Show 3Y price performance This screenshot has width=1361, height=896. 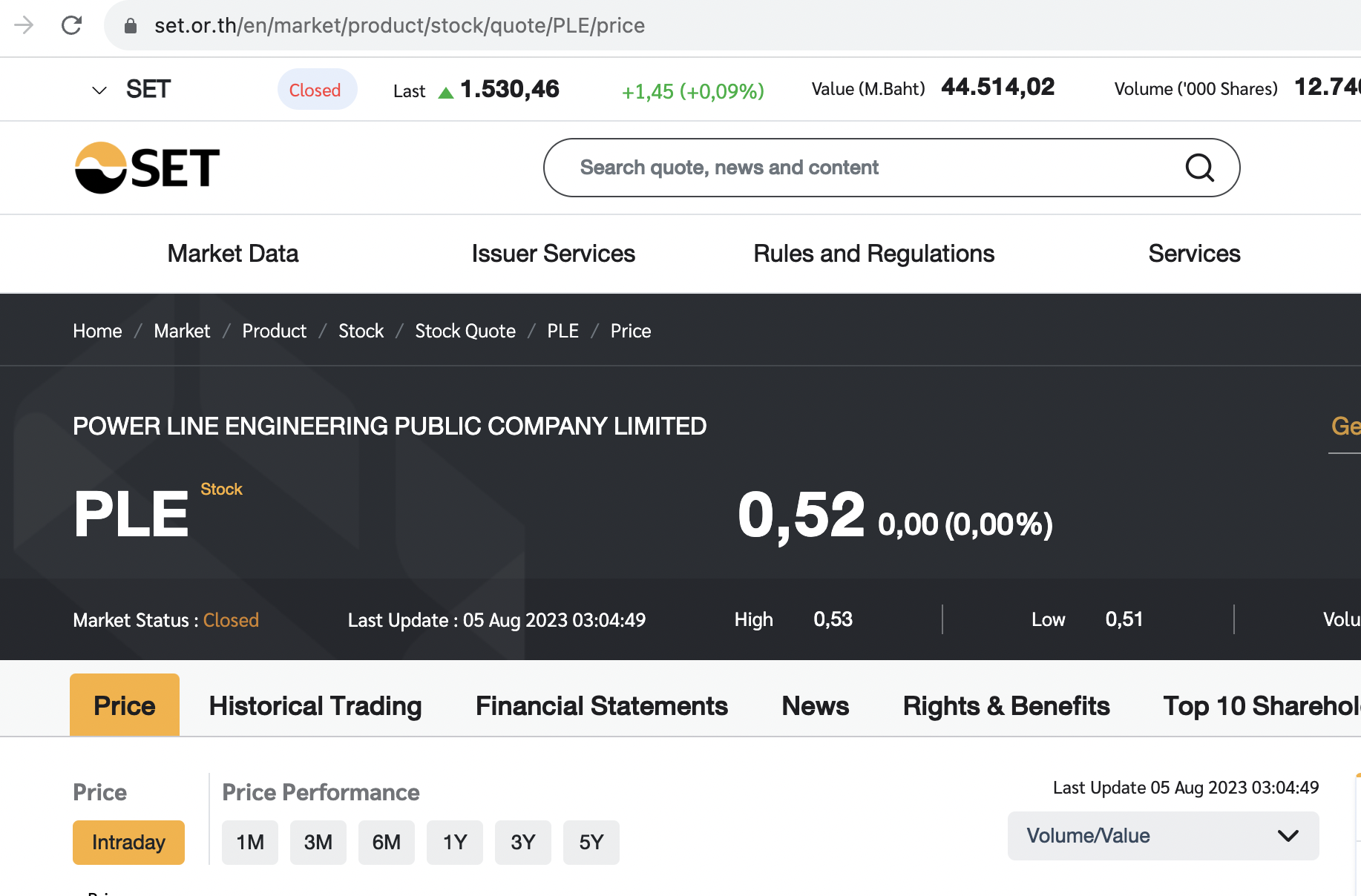coord(523,843)
